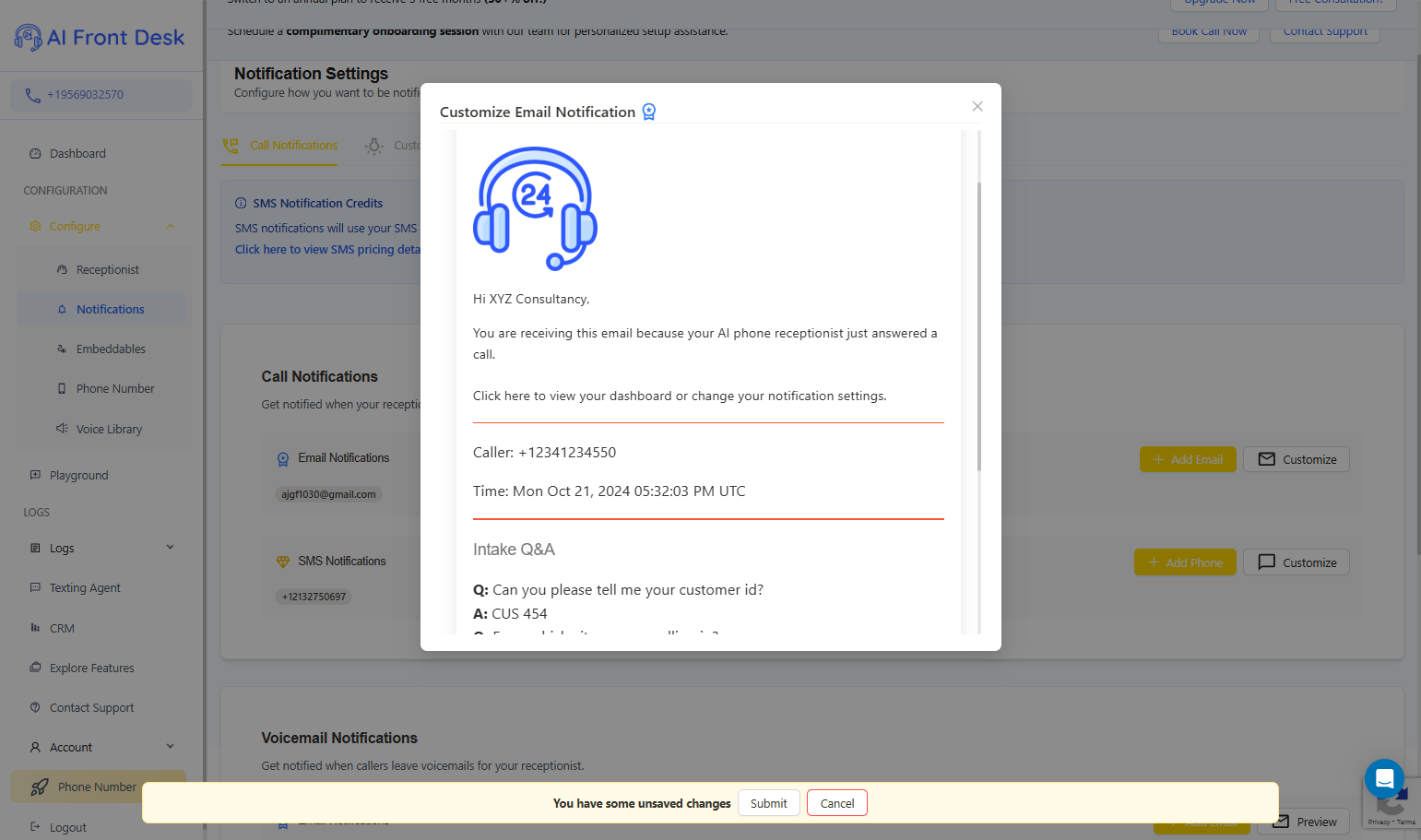Image resolution: width=1421 pixels, height=840 pixels.
Task: Click the Preview button
Action: (1305, 822)
